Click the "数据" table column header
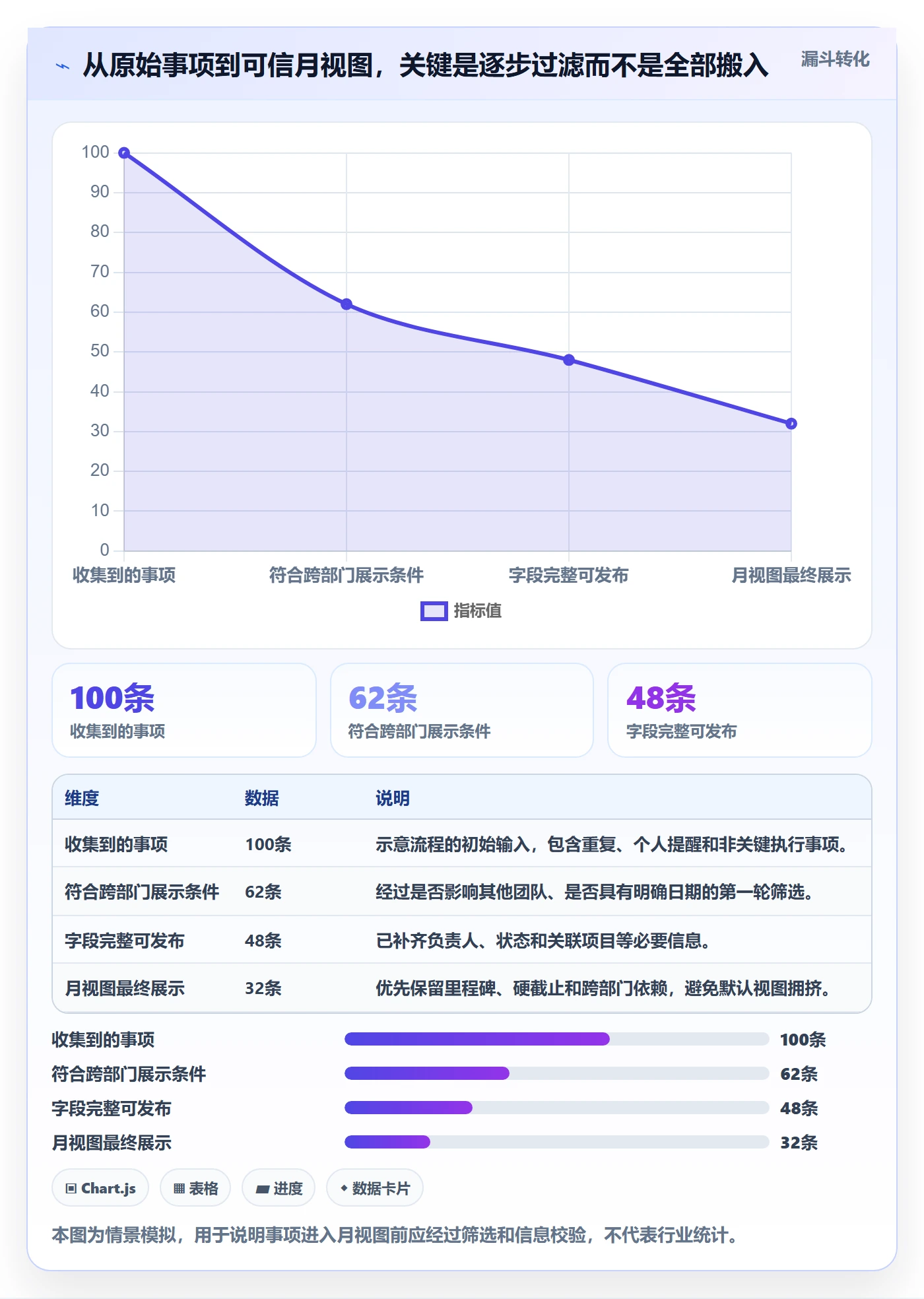 click(x=262, y=798)
